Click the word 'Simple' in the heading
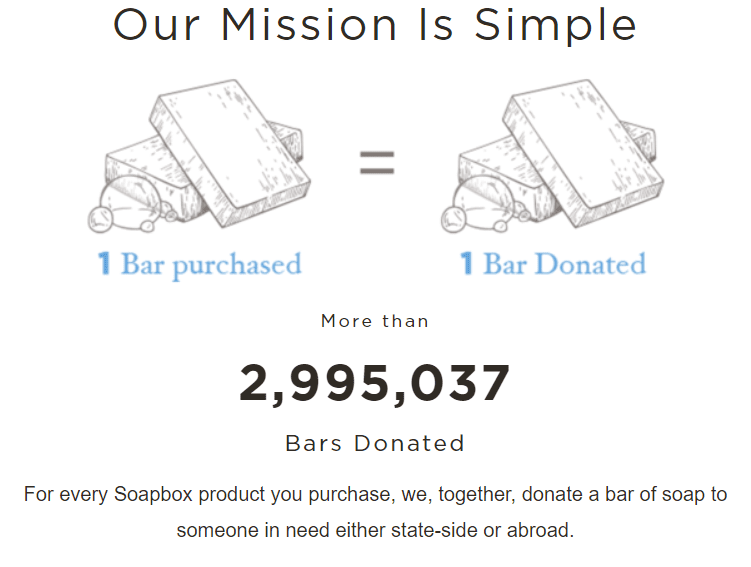 click(x=556, y=25)
